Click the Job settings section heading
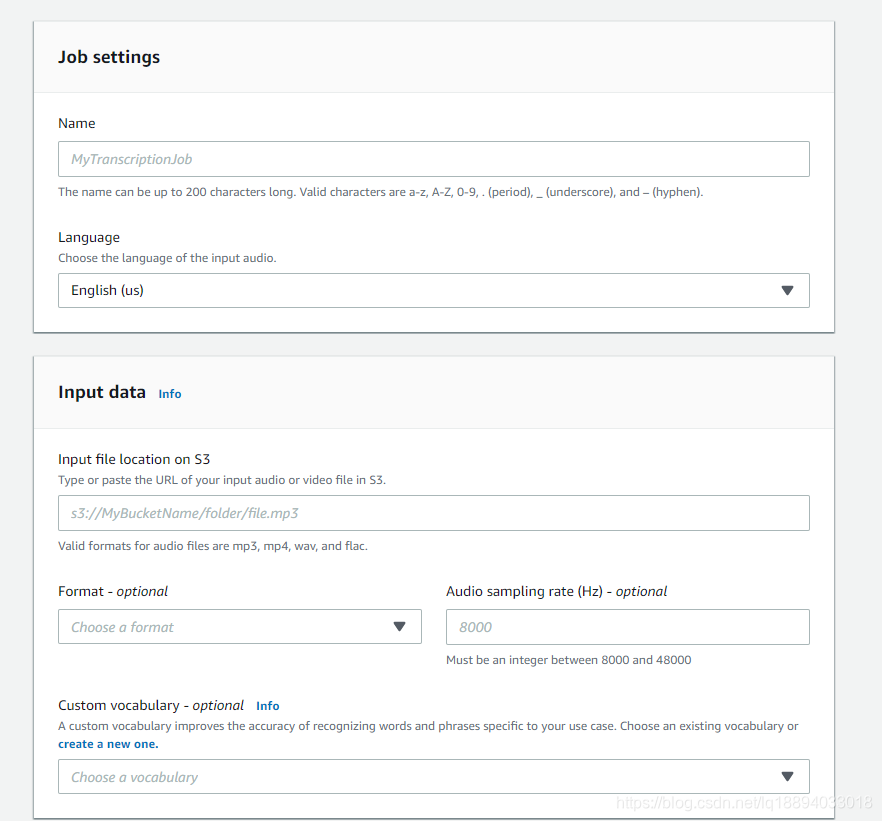 pyautogui.click(x=109, y=57)
